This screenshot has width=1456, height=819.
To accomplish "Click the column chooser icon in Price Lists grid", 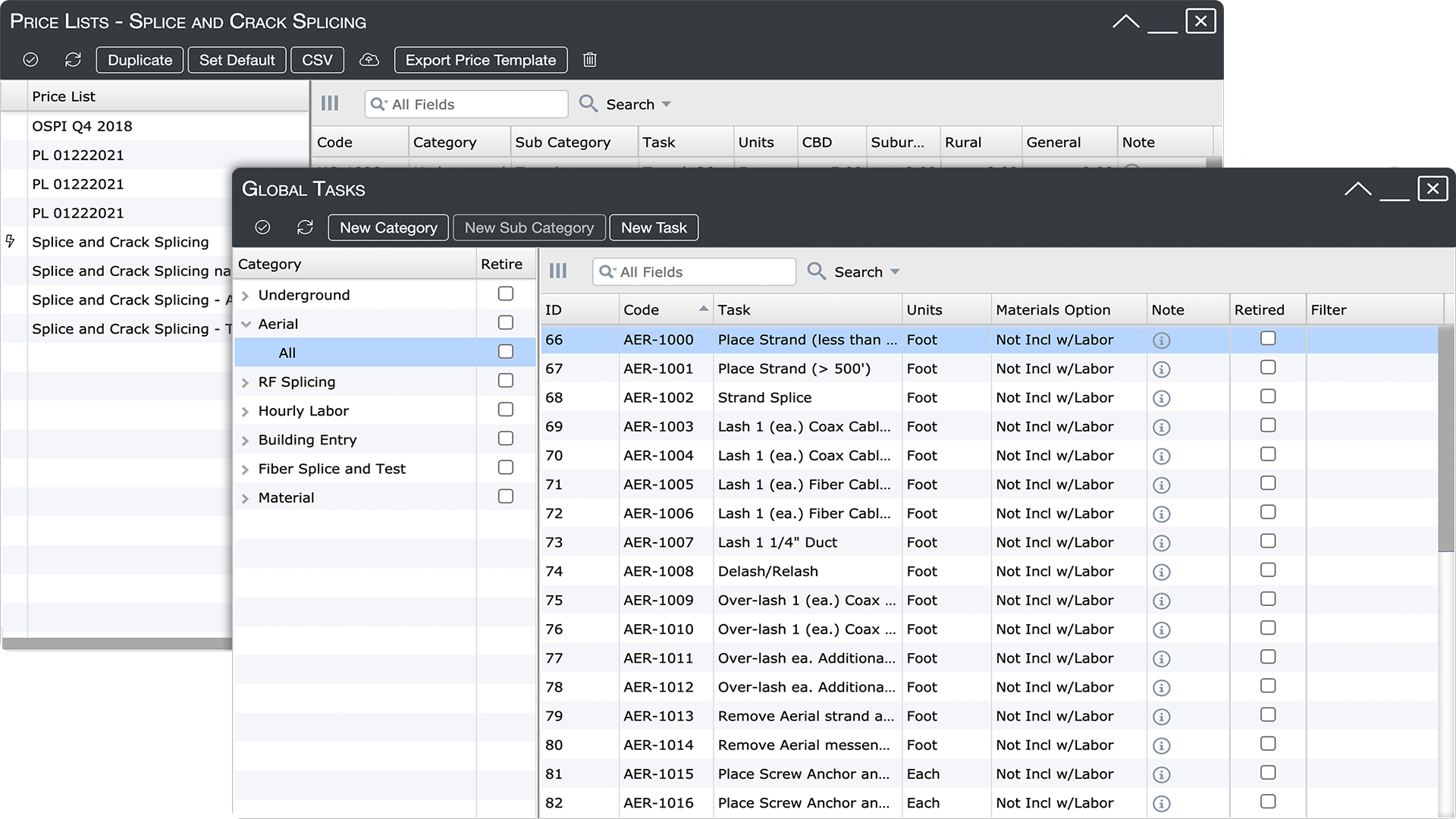I will tap(330, 104).
